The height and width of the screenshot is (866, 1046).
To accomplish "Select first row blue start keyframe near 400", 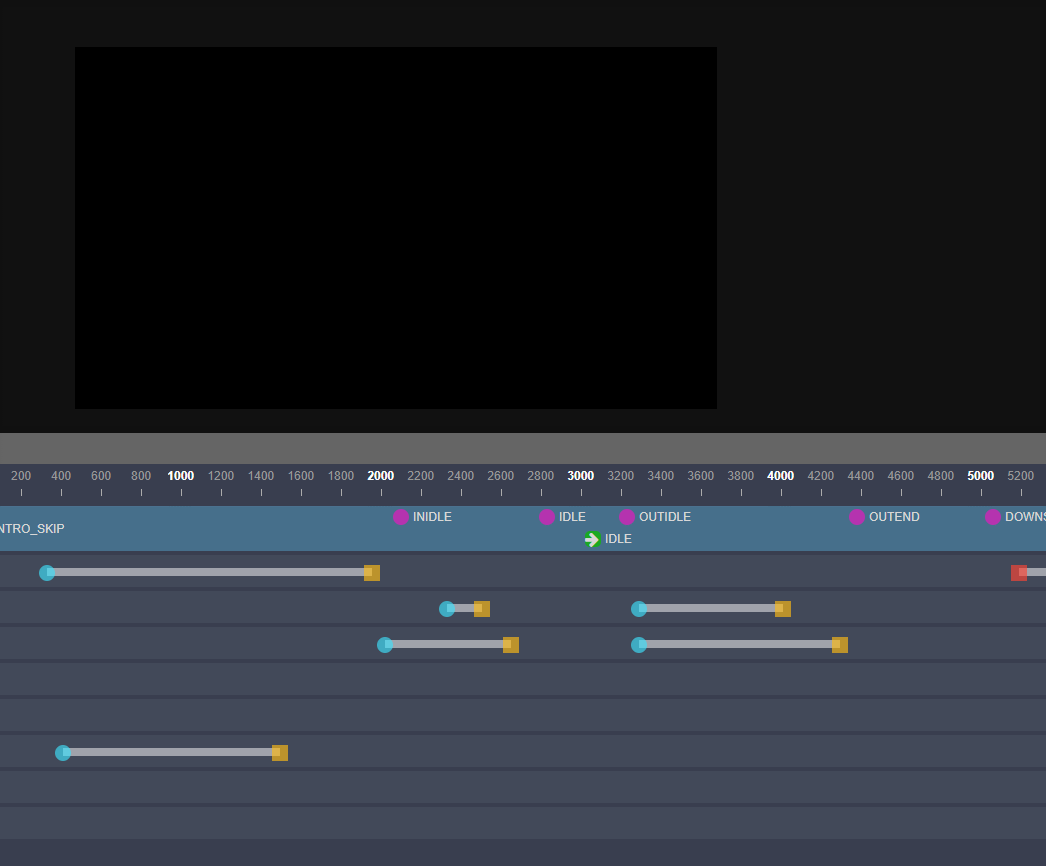I will point(47,572).
